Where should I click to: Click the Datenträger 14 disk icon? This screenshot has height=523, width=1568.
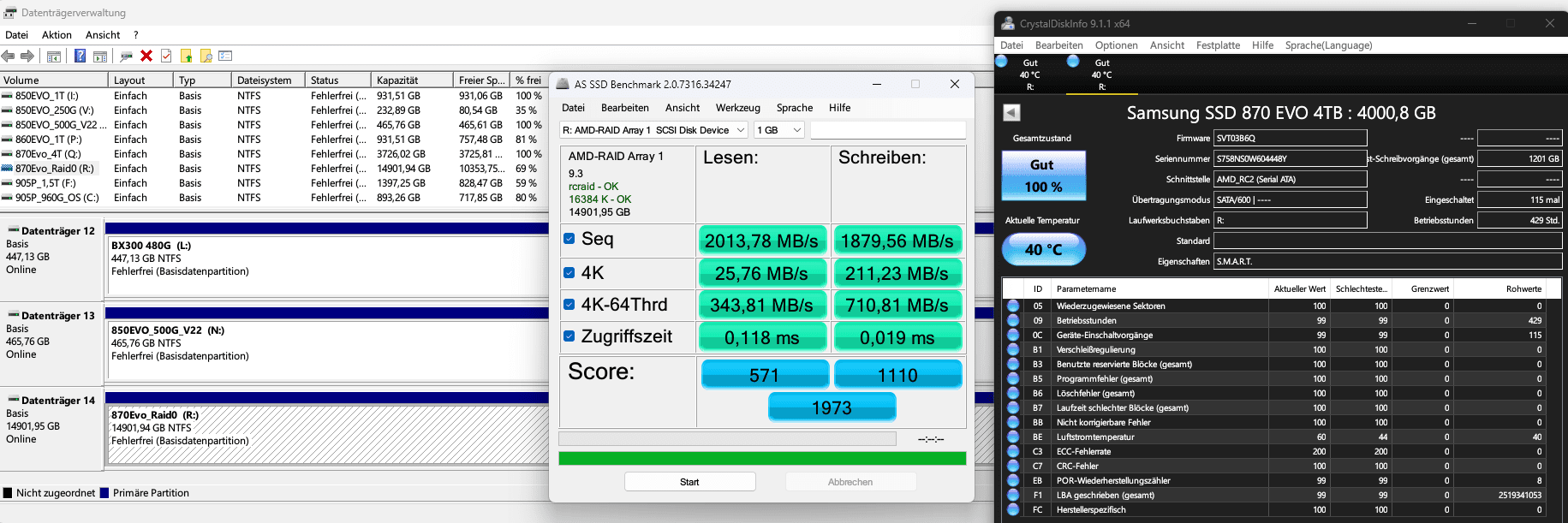point(14,400)
